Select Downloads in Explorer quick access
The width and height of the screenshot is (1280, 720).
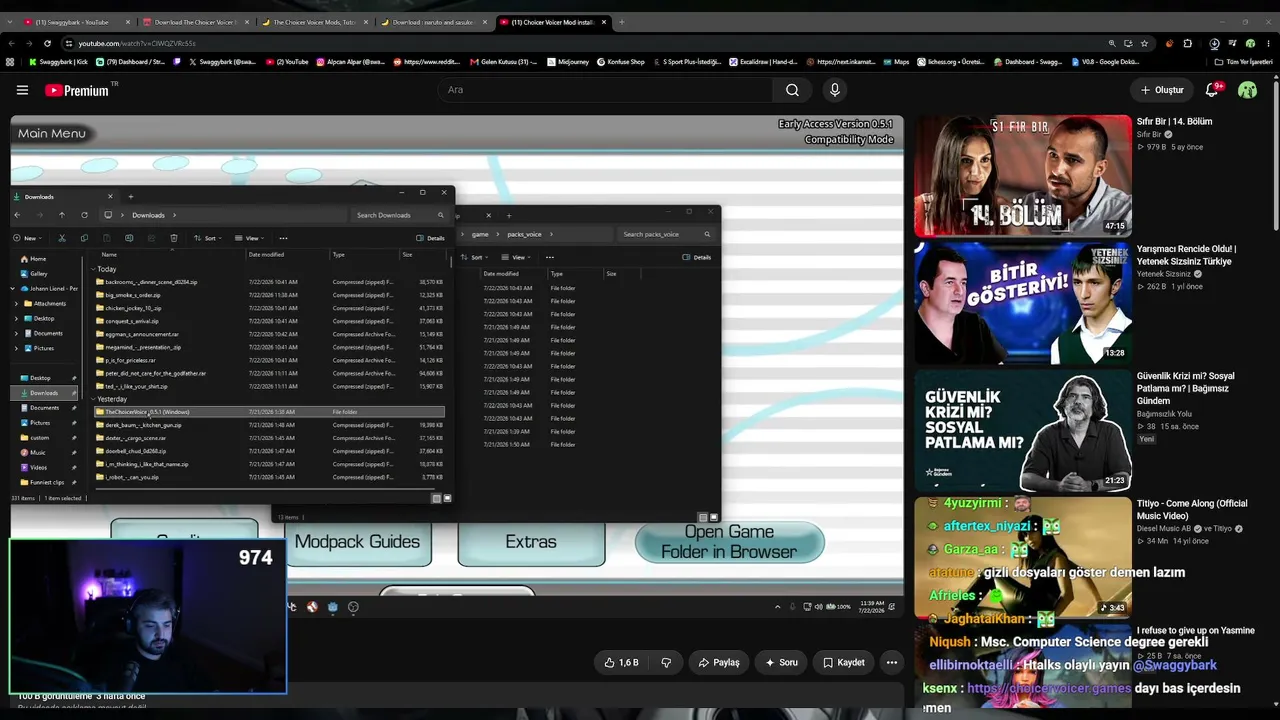[44, 393]
